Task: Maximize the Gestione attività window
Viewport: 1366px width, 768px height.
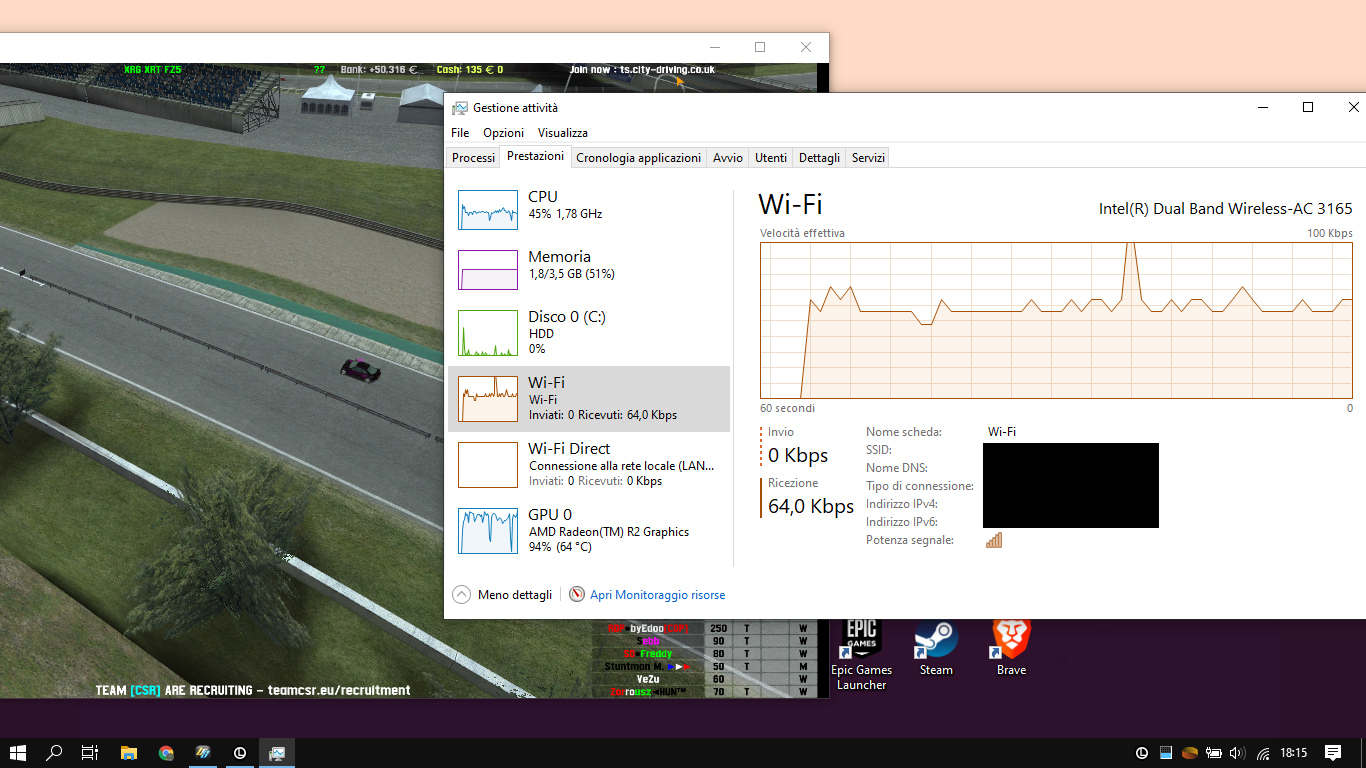Action: coord(1307,107)
